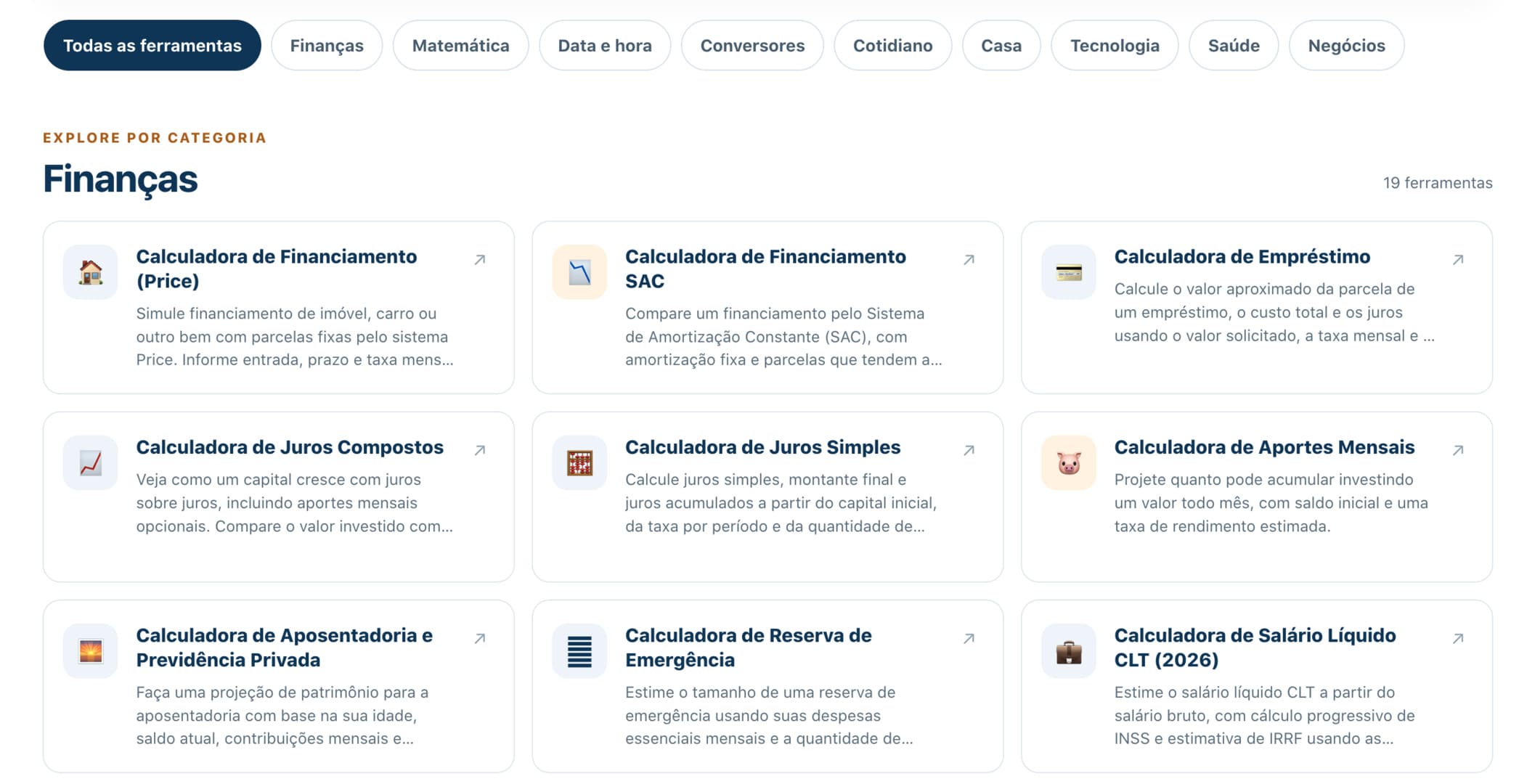The image size is (1519, 784).
Task: Click the pig icon on Aportes Mensais card
Action: pos(1069,462)
